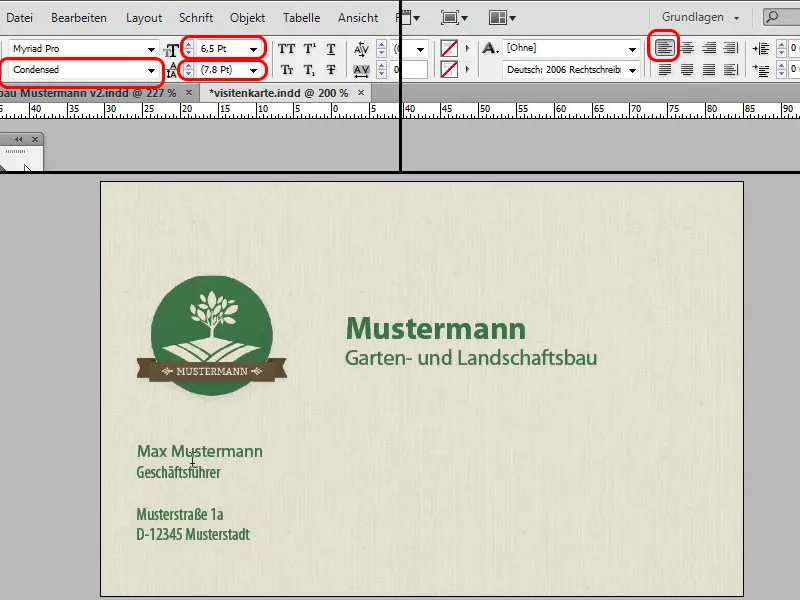Expand the stroke color options arrow
800x600 pixels.
[x=467, y=69]
